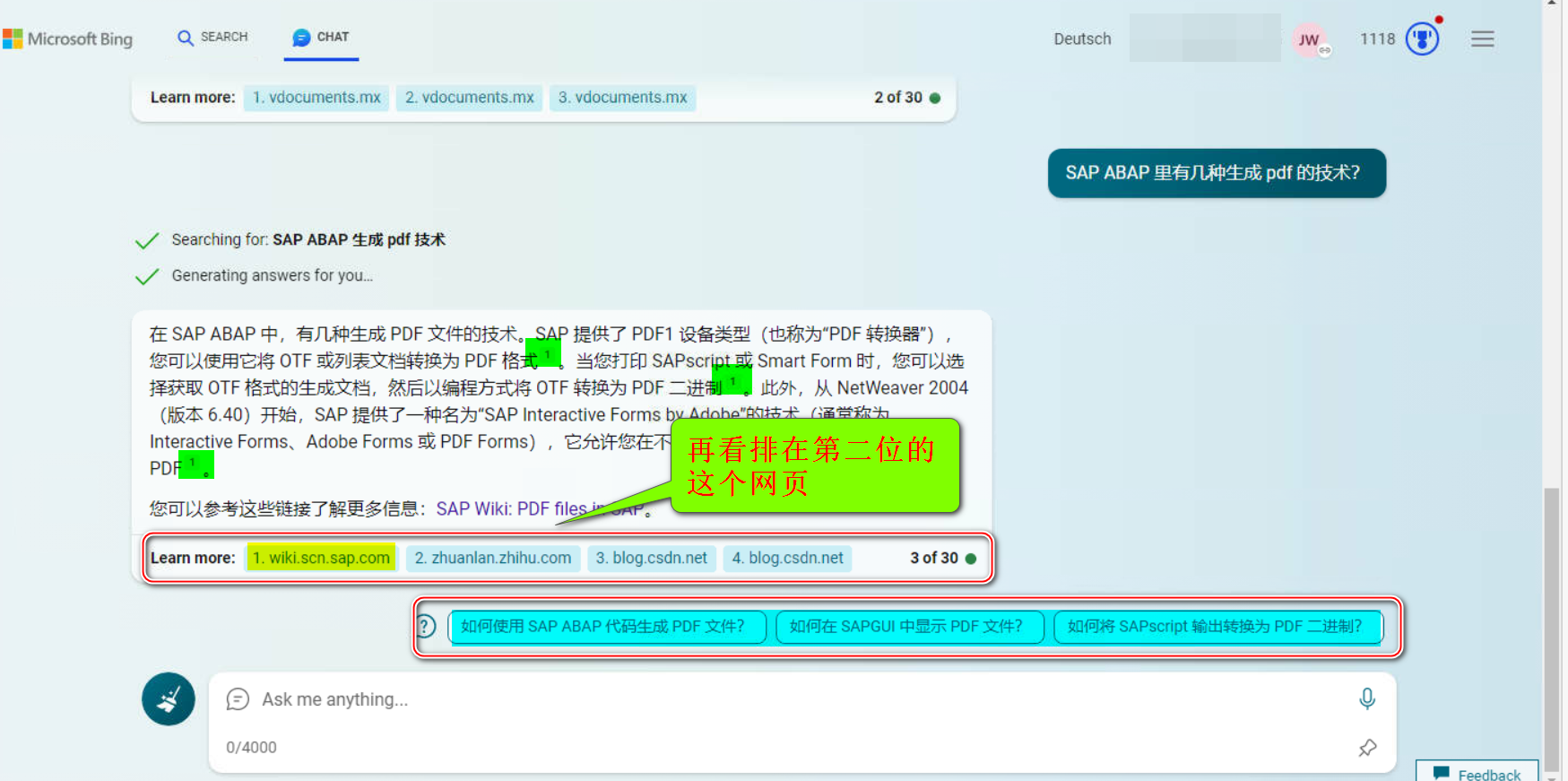Focus the 'Ask me anything...' input field

pyautogui.click(x=802, y=699)
